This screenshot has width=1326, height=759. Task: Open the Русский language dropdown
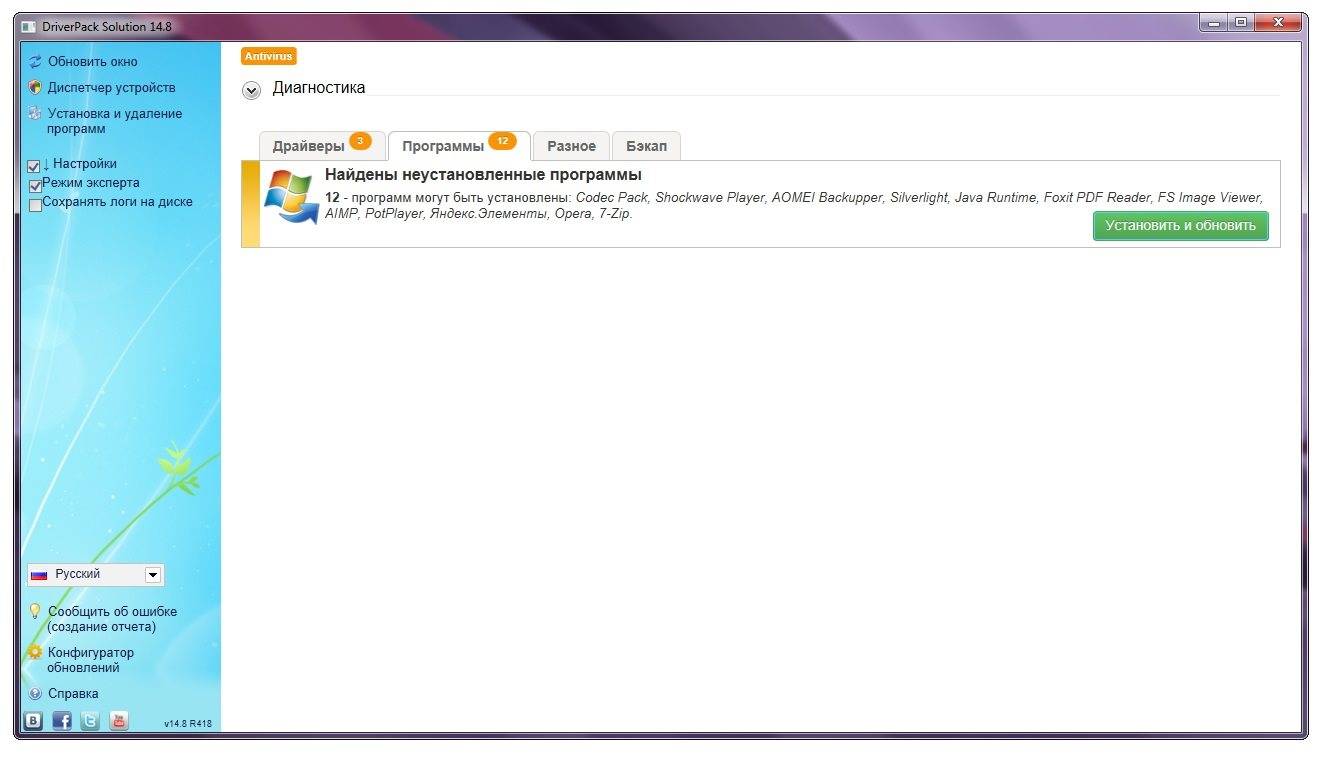96,575
